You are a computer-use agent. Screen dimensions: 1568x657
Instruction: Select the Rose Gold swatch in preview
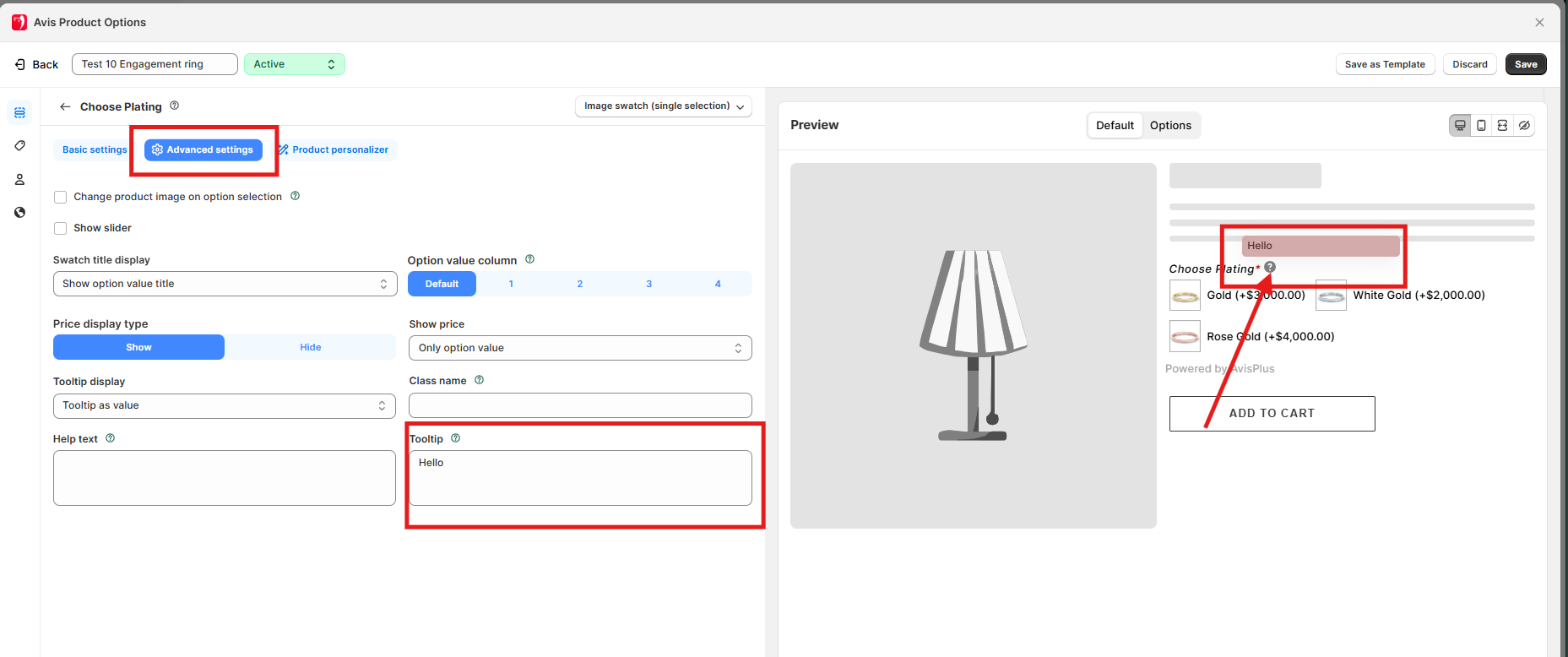point(1185,336)
